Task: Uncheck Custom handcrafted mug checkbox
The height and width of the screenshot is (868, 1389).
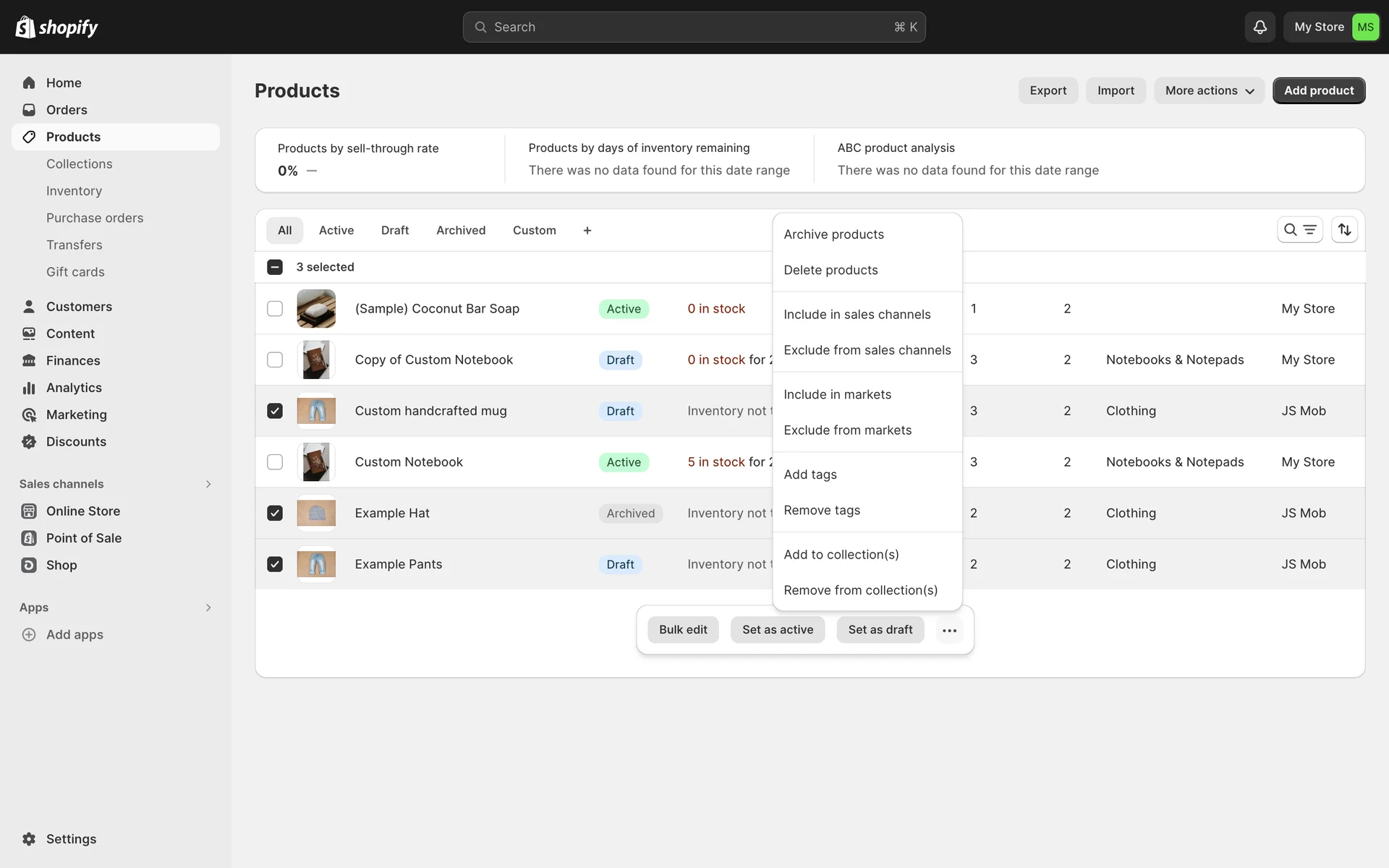Action: [x=275, y=411]
